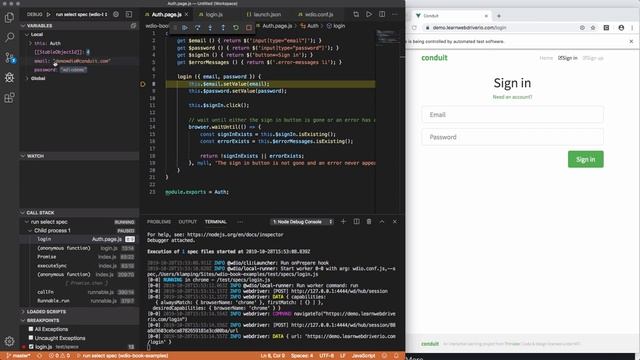The height and width of the screenshot is (360, 640).
Task: Open a new Chrome tab
Action: (x=499, y=16)
